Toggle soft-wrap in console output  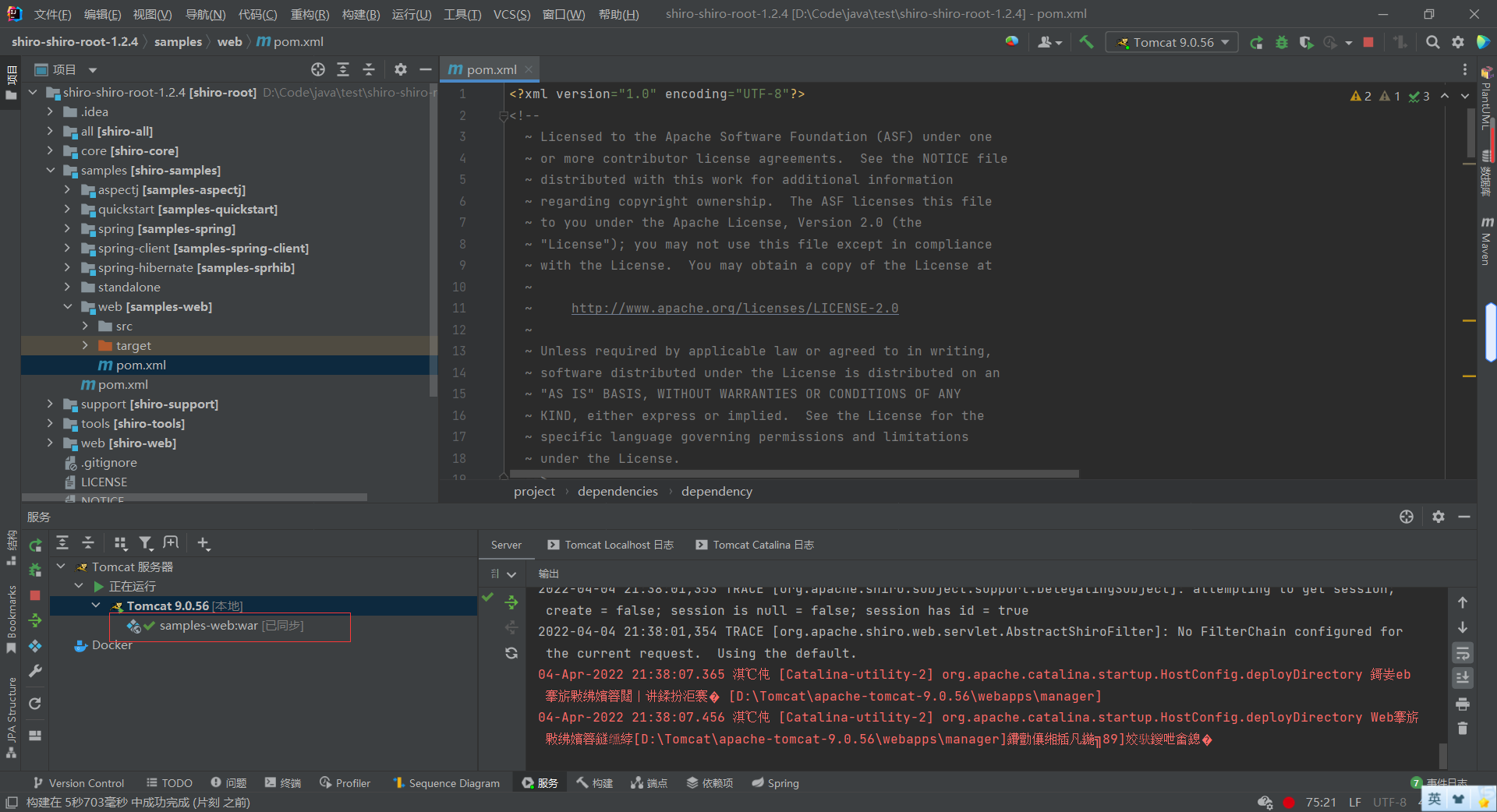point(1463,653)
